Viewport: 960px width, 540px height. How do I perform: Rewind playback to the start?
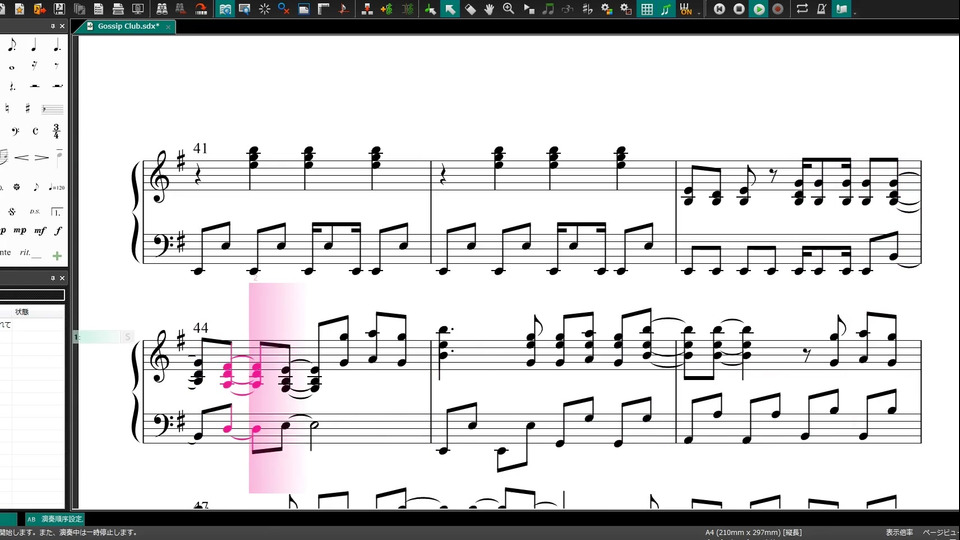[x=719, y=9]
